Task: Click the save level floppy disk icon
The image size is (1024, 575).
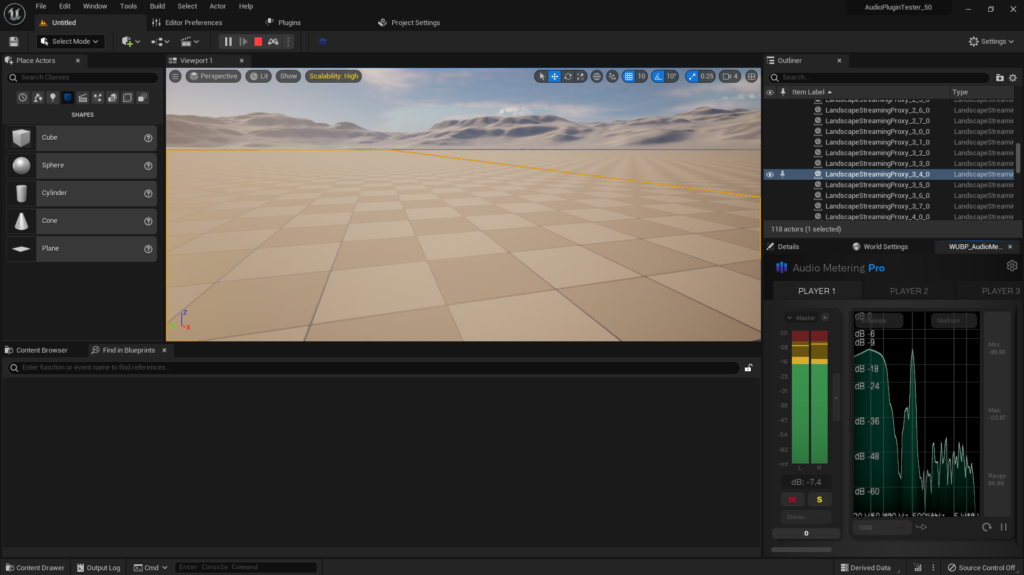Action: click(13, 41)
